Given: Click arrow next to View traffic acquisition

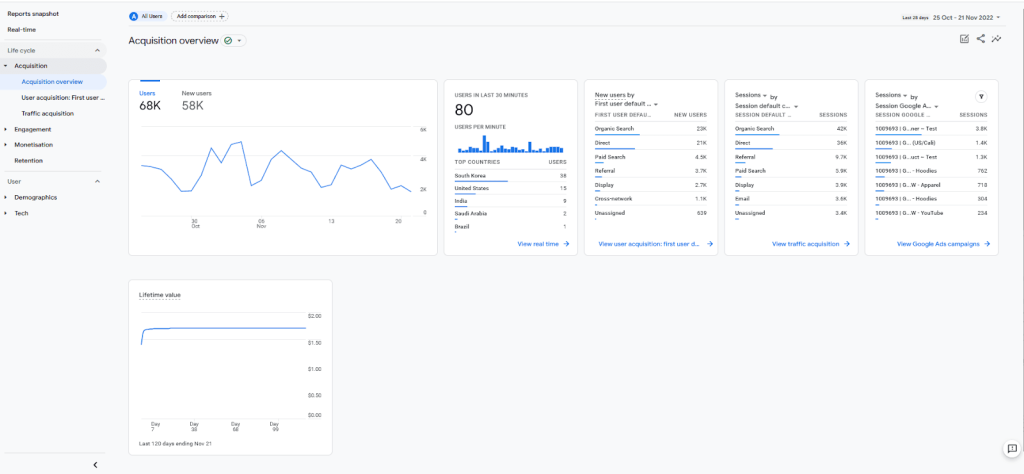Looking at the screenshot, I should [846, 244].
